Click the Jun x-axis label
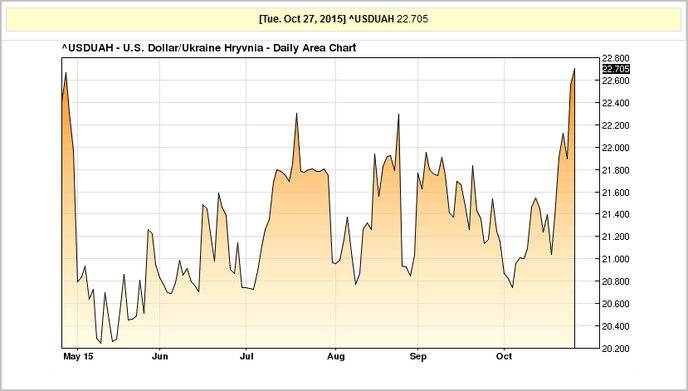This screenshot has height=391, width=688. tap(160, 356)
